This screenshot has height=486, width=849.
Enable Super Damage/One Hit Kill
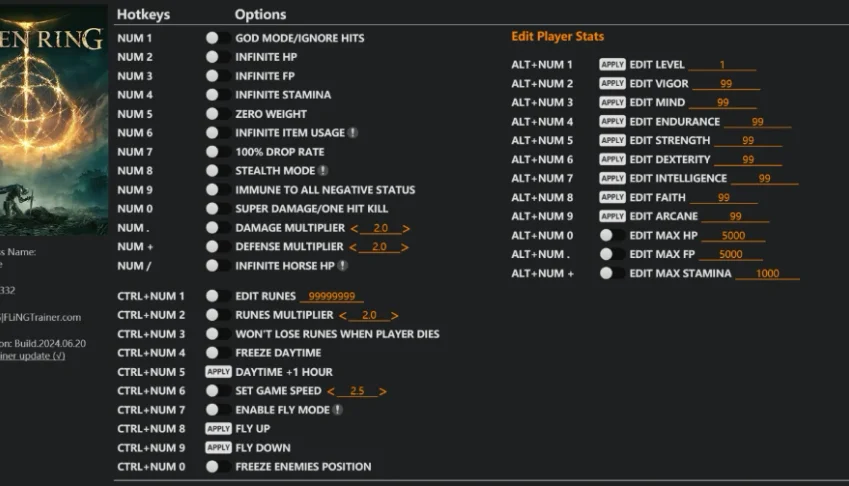[x=218, y=208]
